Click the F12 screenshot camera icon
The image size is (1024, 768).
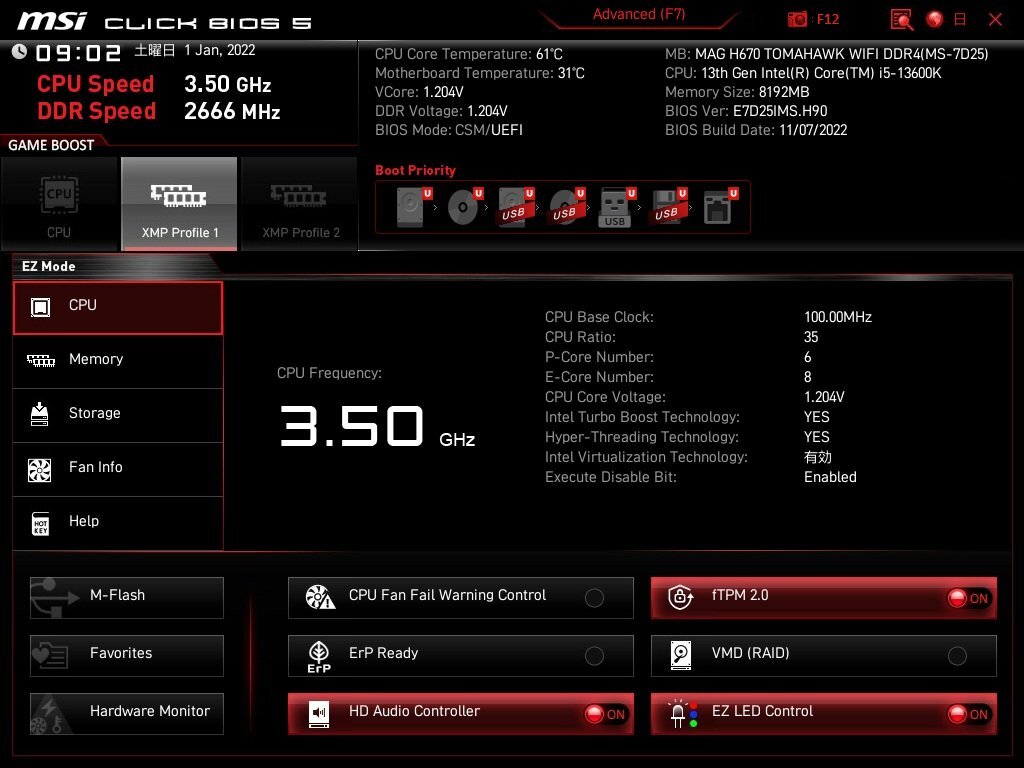coord(797,20)
